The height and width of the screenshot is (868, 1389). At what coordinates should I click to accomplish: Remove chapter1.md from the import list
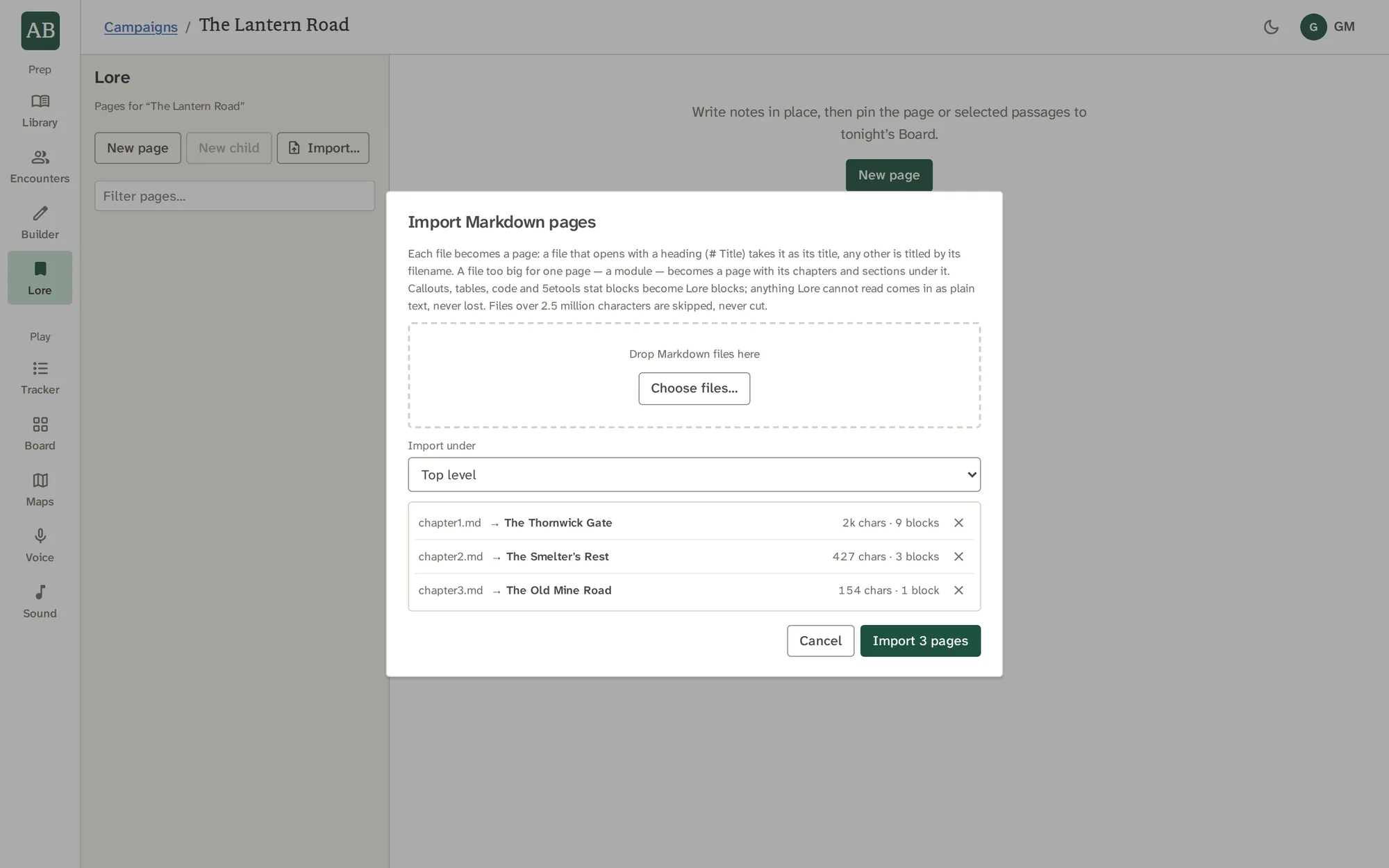958,523
